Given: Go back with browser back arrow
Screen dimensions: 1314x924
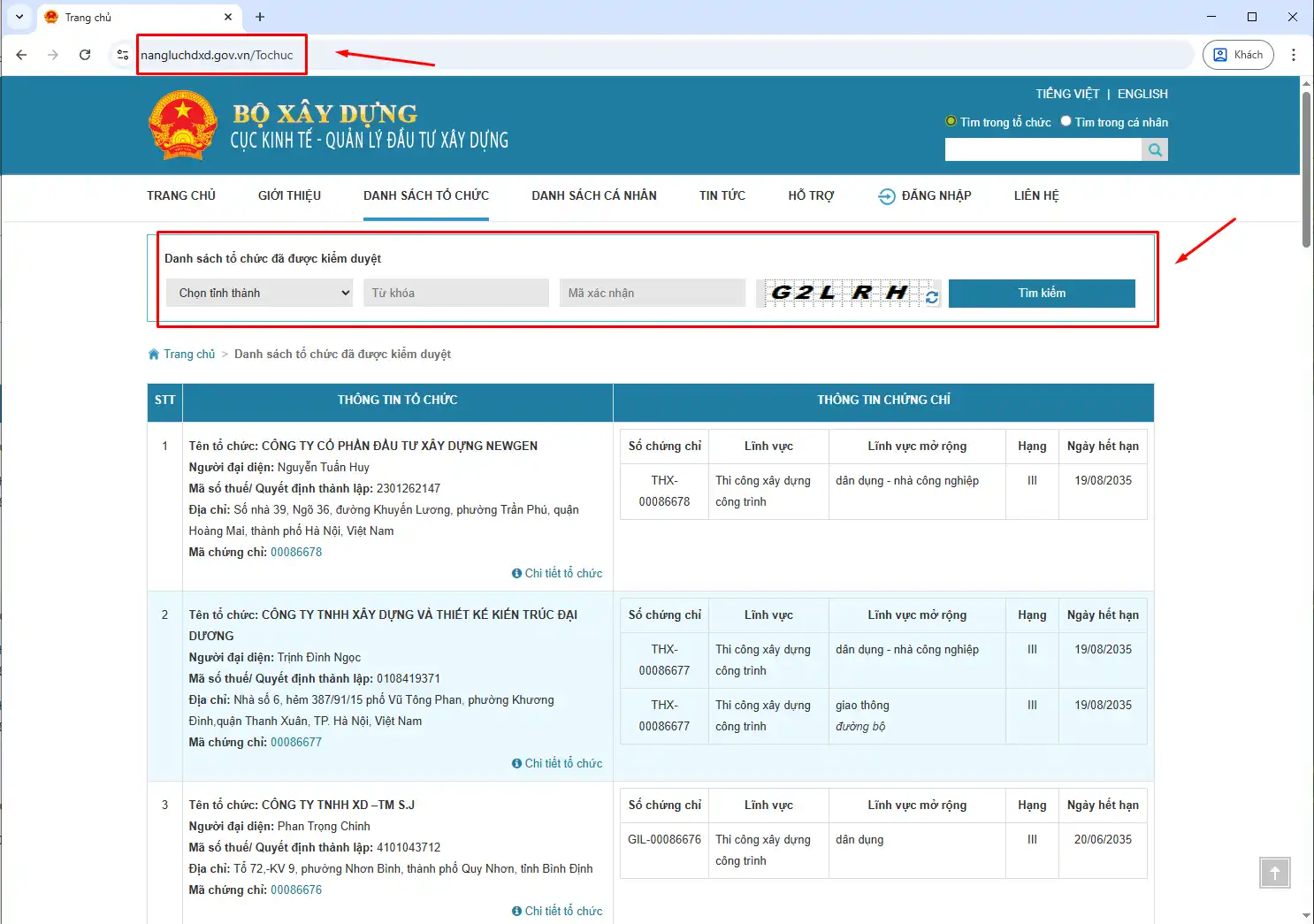Looking at the screenshot, I should [x=22, y=55].
